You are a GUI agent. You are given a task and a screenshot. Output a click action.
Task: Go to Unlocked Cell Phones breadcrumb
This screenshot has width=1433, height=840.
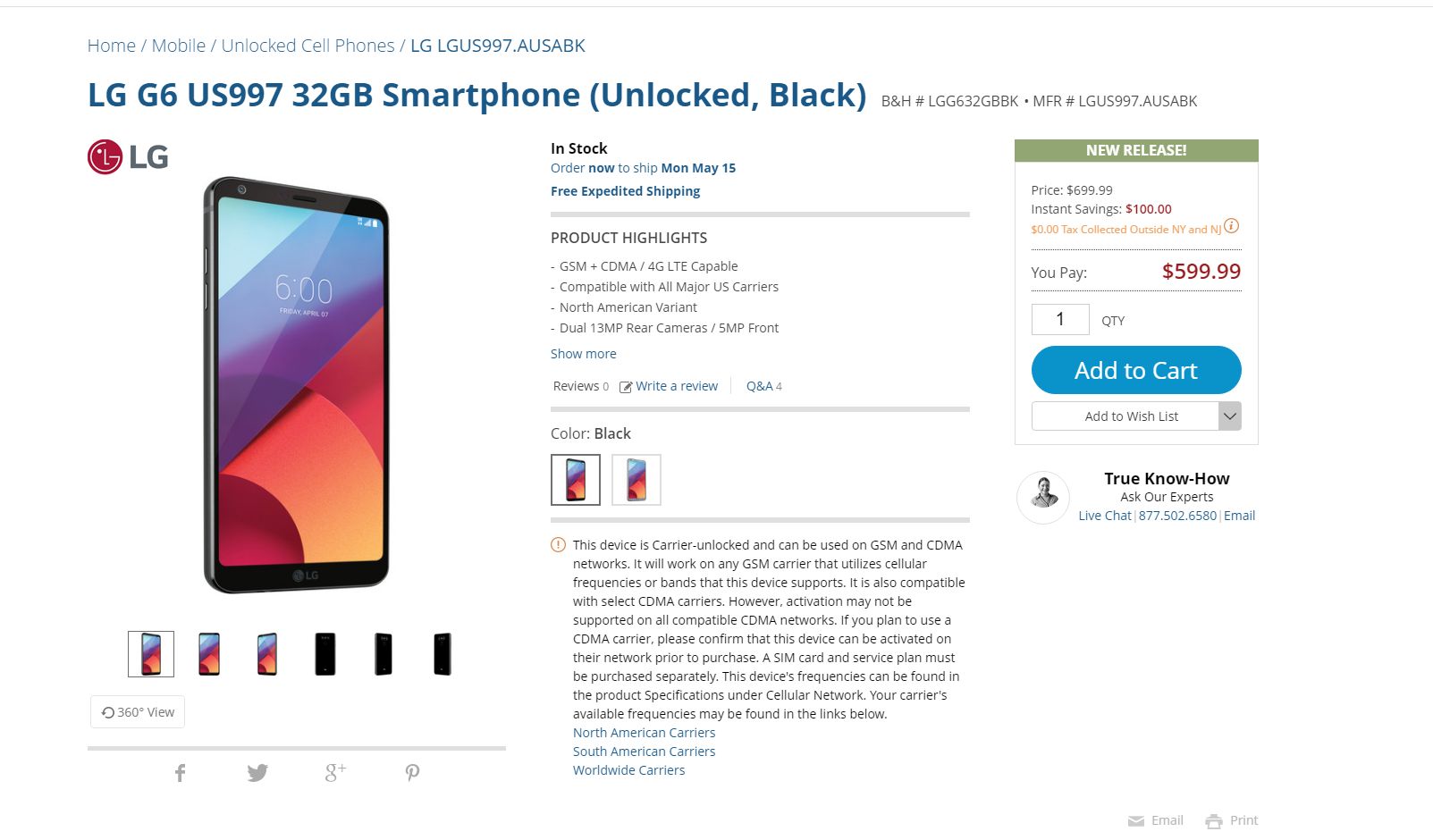[x=308, y=46]
